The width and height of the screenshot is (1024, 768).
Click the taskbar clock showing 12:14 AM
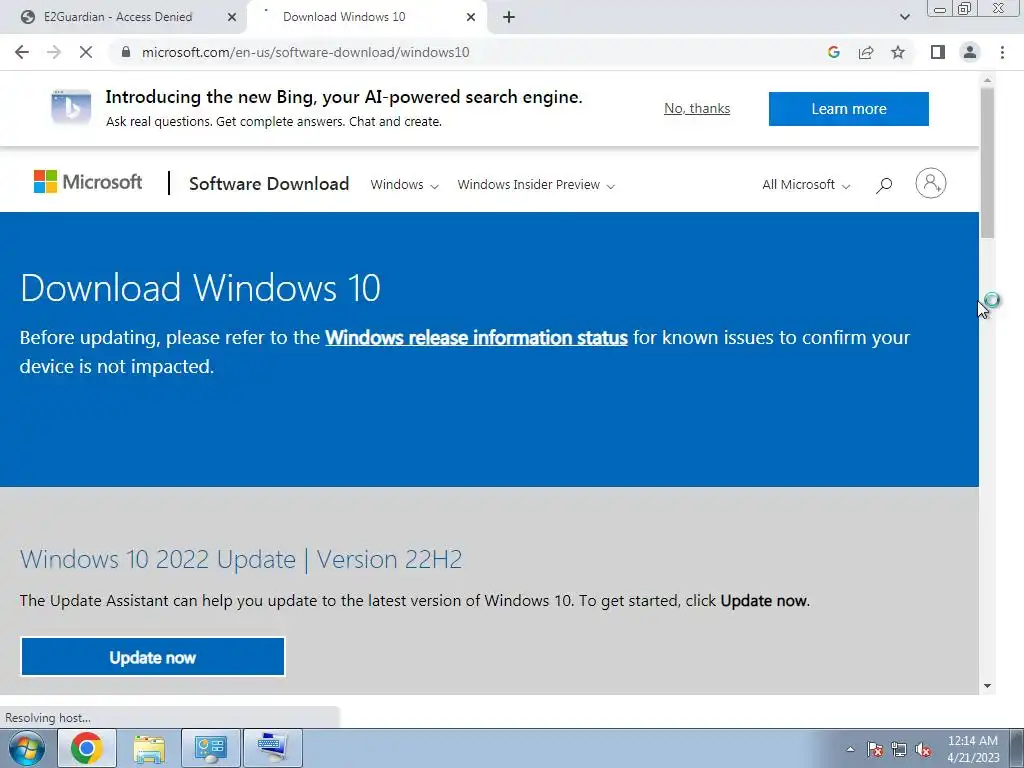coord(973,749)
